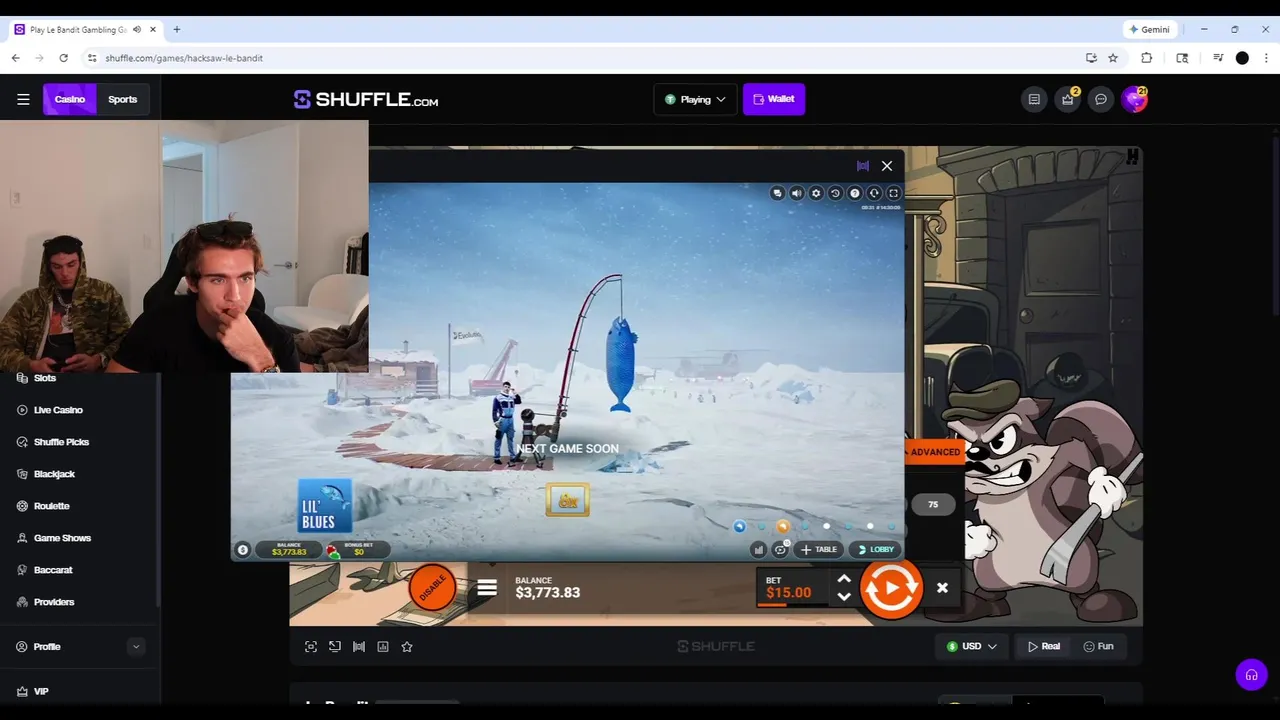The image size is (1280, 720).
Task: Open live game history clock icon
Action: coord(835,193)
